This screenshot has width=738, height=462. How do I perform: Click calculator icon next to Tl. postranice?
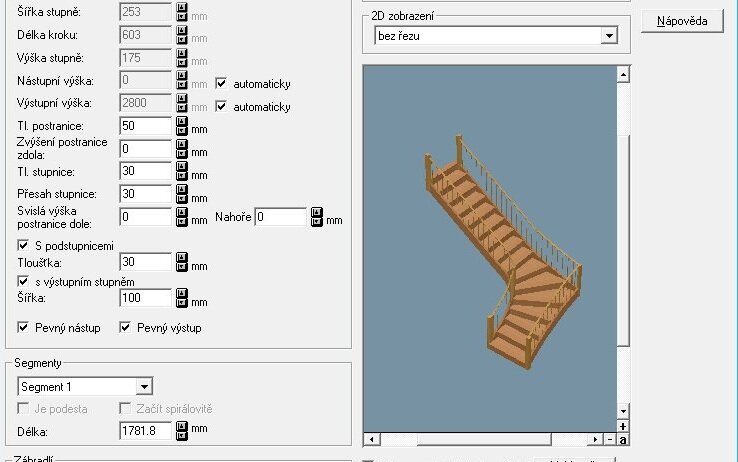coord(182,126)
